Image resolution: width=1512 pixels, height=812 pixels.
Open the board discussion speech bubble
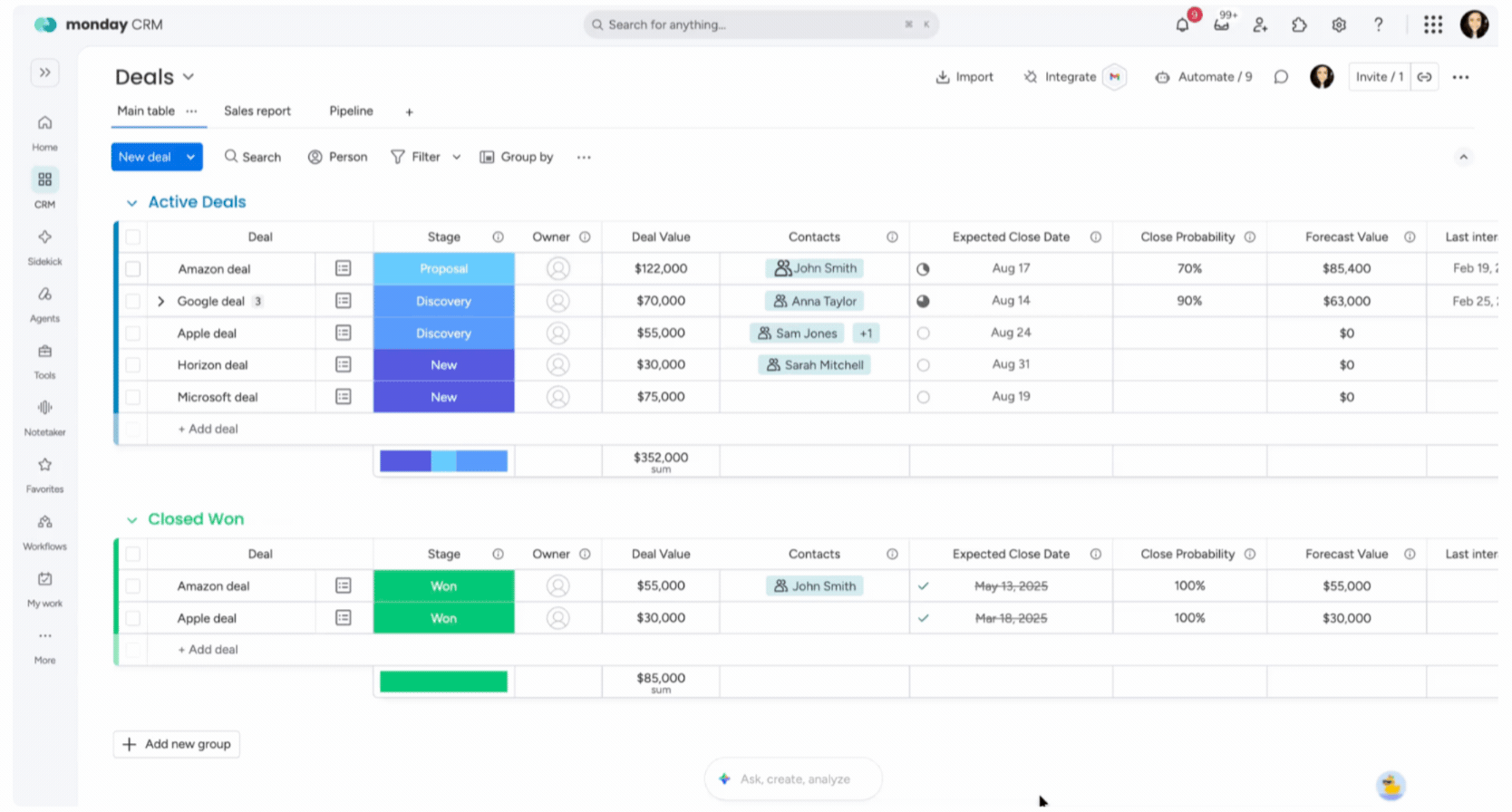1281,77
